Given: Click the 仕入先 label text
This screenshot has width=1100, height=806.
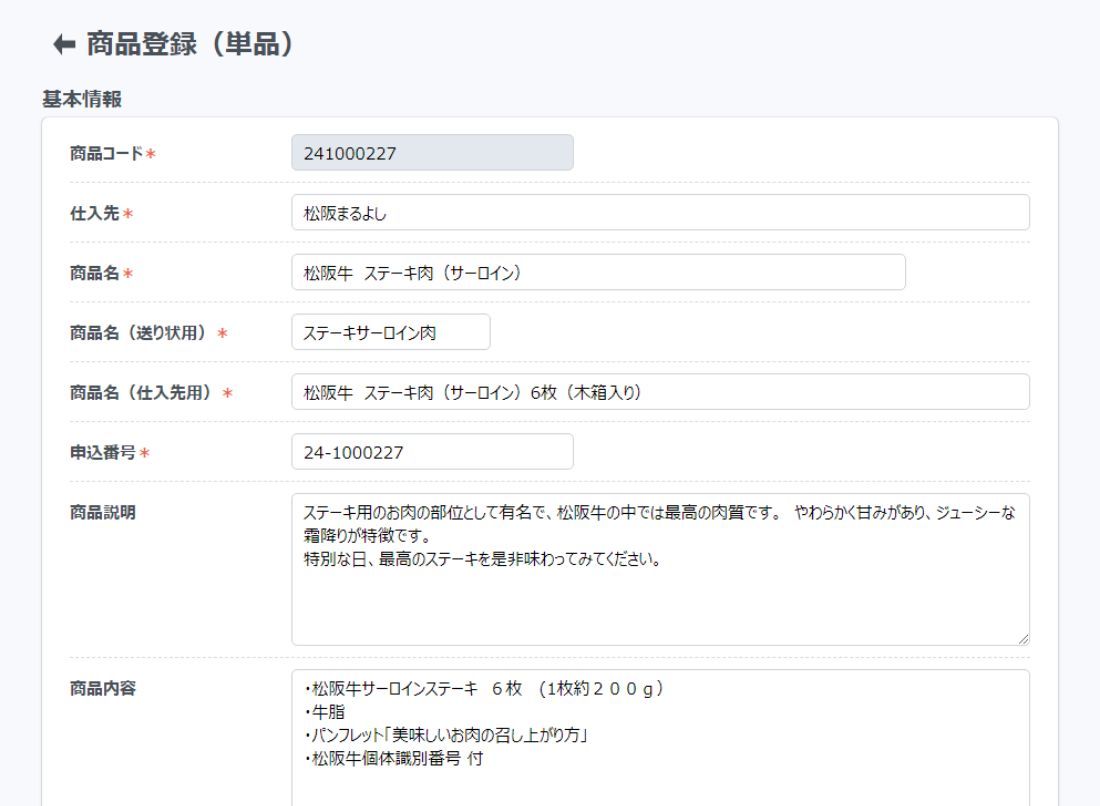Looking at the screenshot, I should 94,213.
